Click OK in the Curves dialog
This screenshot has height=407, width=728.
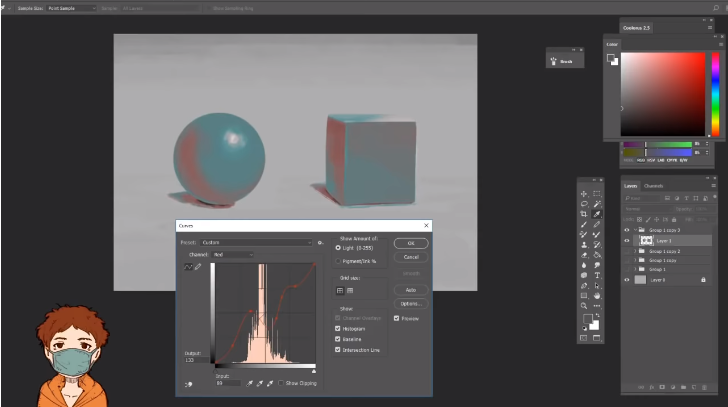click(410, 243)
